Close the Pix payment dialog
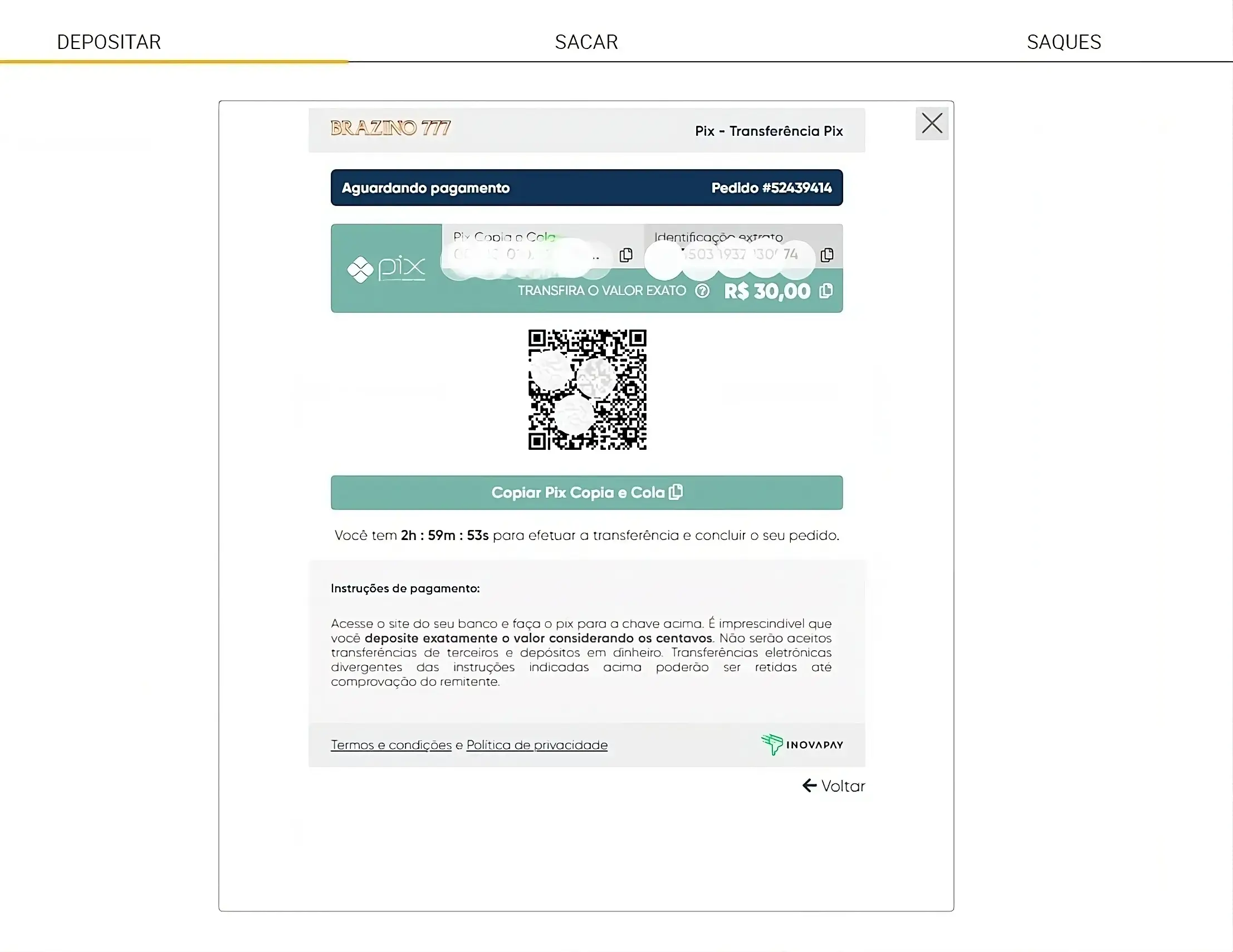This screenshot has width=1233, height=952. [932, 123]
